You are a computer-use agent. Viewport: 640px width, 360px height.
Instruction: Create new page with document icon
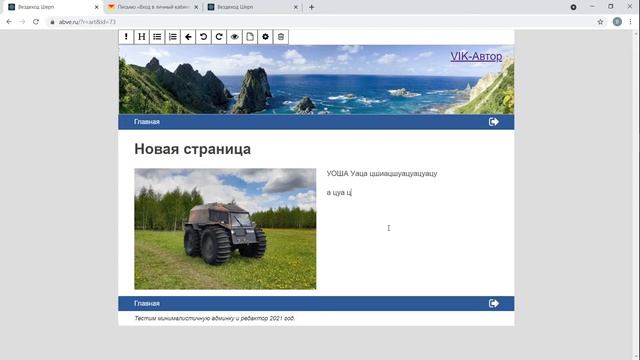point(250,37)
